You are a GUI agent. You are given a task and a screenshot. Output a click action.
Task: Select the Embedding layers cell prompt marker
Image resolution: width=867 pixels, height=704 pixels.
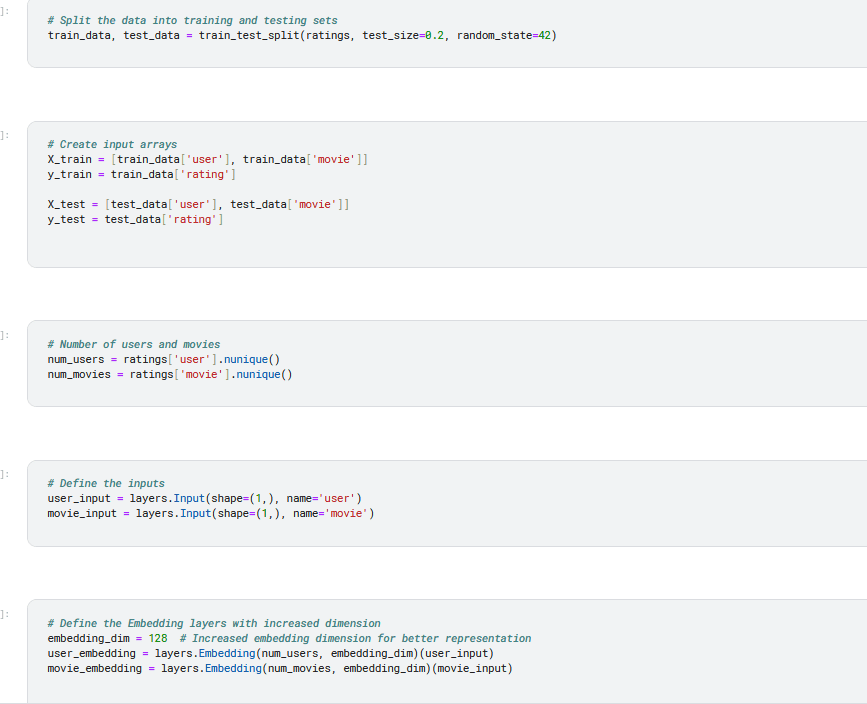(4, 614)
